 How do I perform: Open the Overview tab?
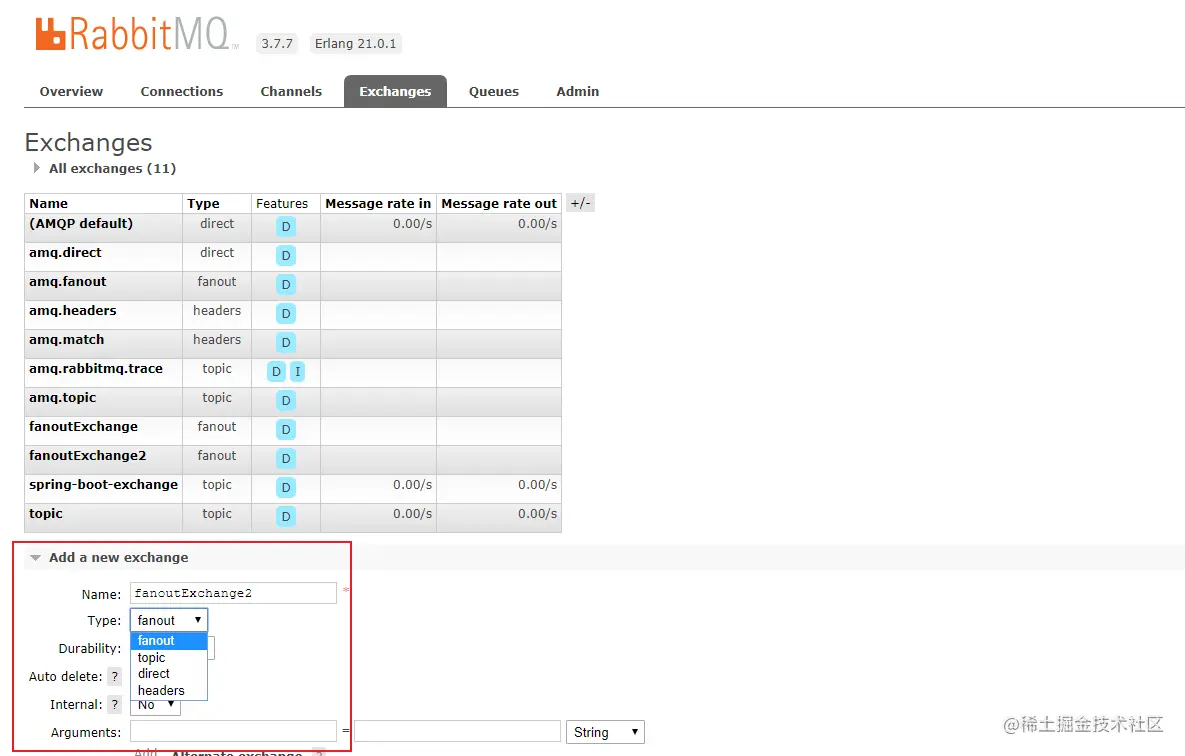[71, 91]
